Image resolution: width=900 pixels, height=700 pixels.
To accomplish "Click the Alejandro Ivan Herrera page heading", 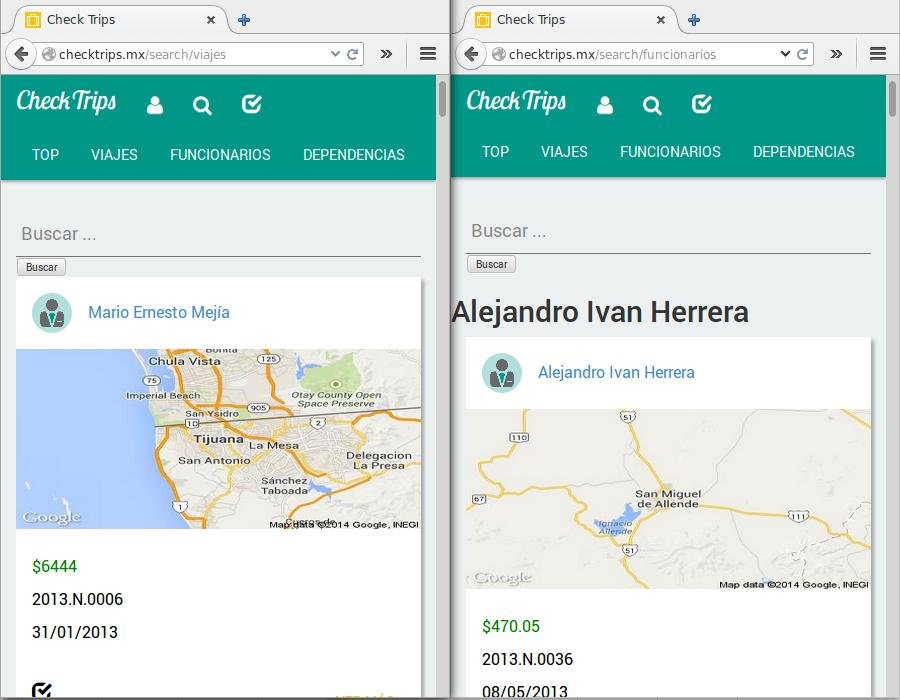I will pos(600,313).
